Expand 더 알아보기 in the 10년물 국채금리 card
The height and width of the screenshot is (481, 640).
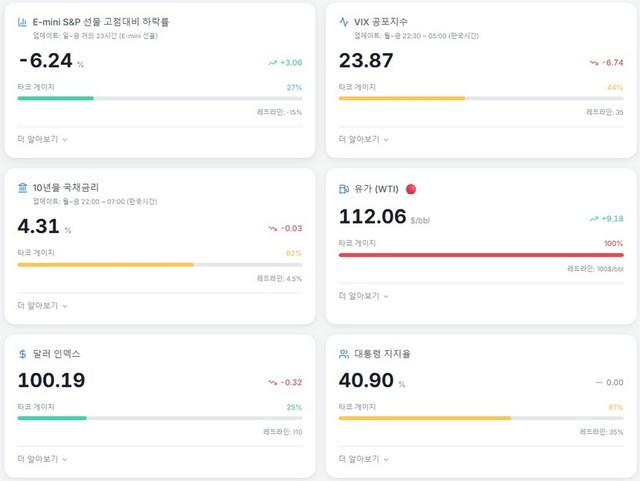[x=42, y=305]
